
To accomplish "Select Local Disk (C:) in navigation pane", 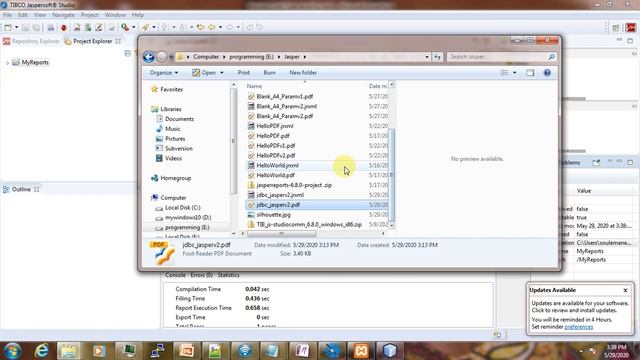I will coord(182,208).
